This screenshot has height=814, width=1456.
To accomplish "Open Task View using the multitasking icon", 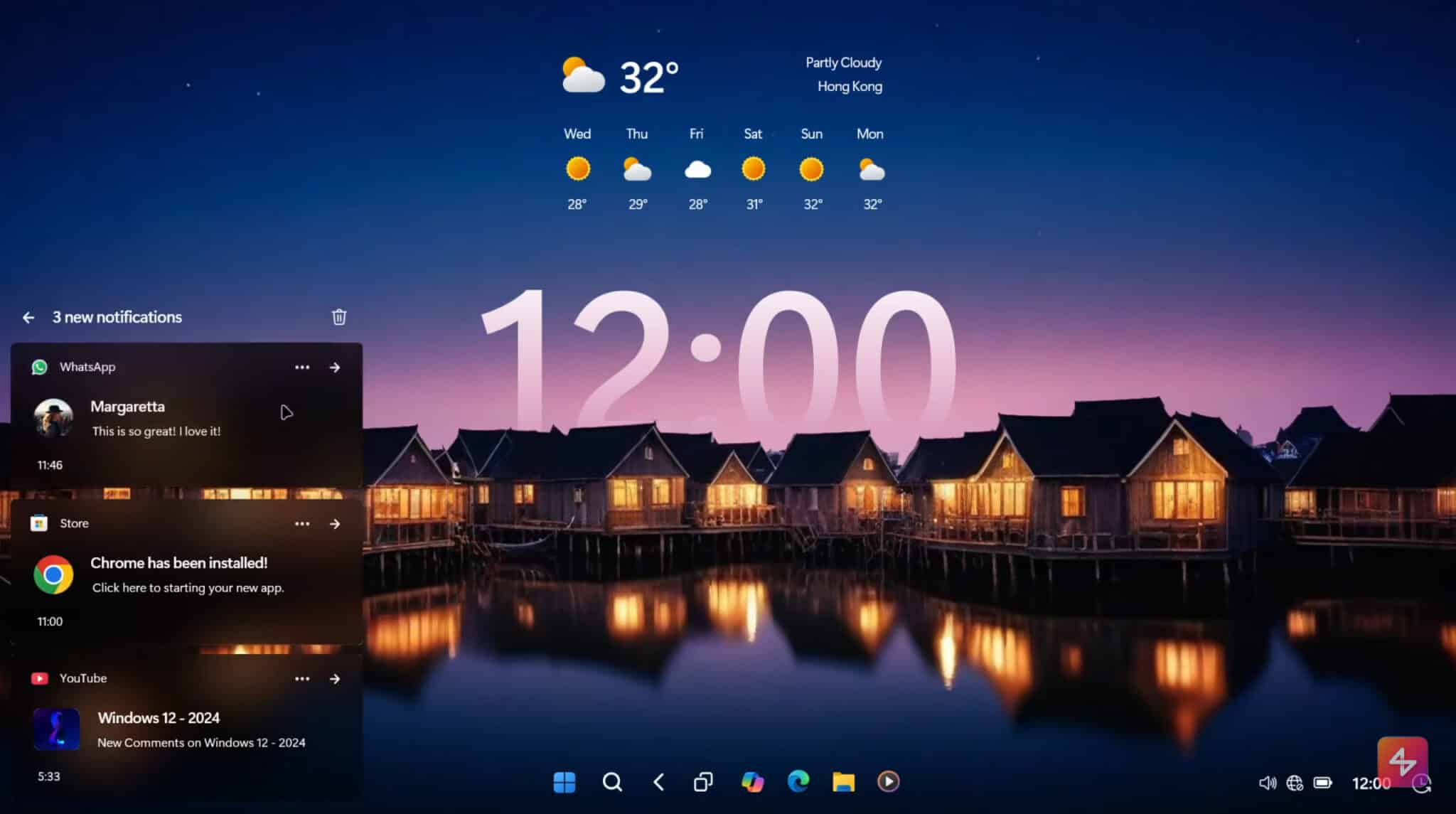I will (704, 782).
